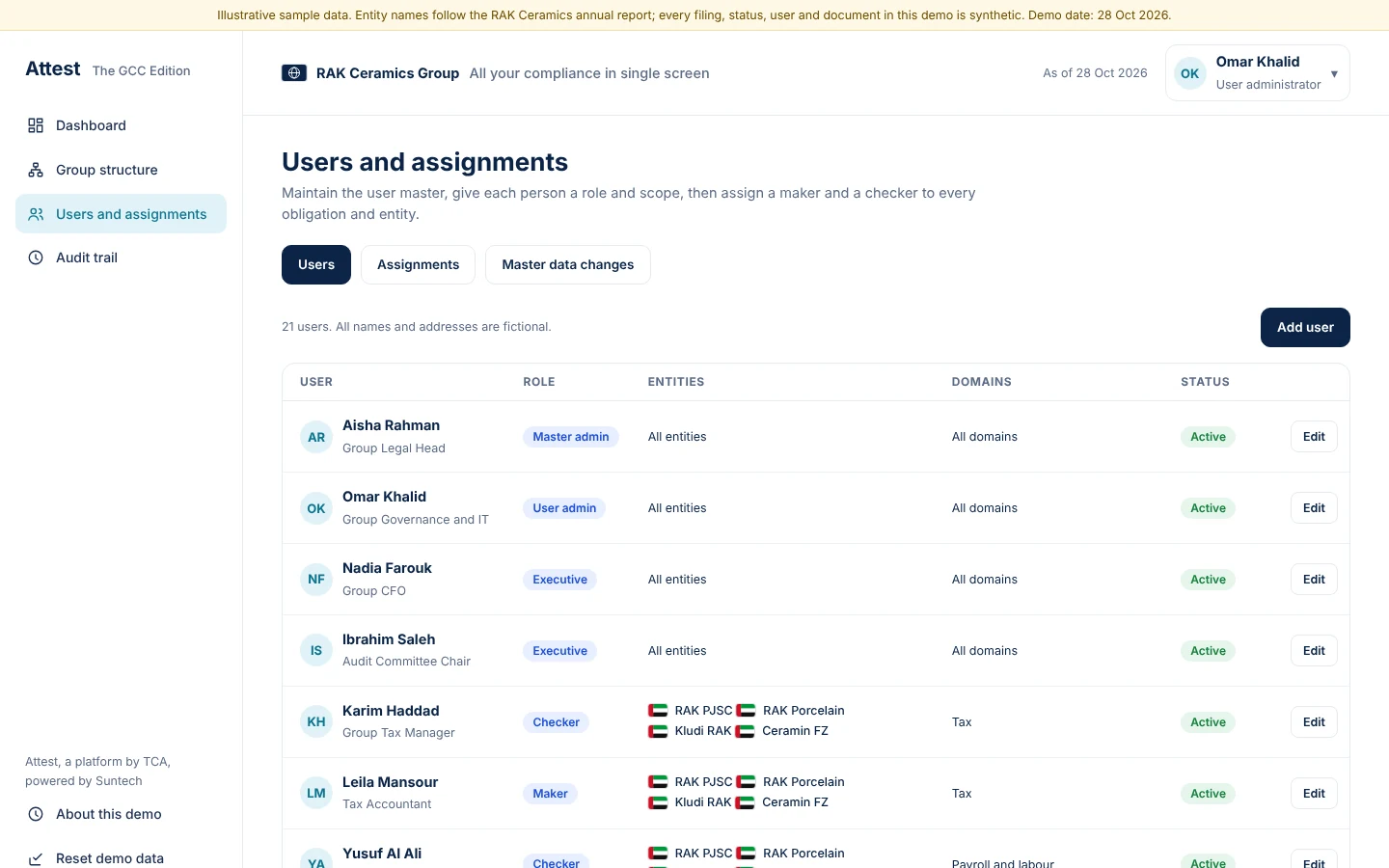Edit Karim Haddad's user record
Viewport: 1389px width, 868px height.
(x=1314, y=722)
